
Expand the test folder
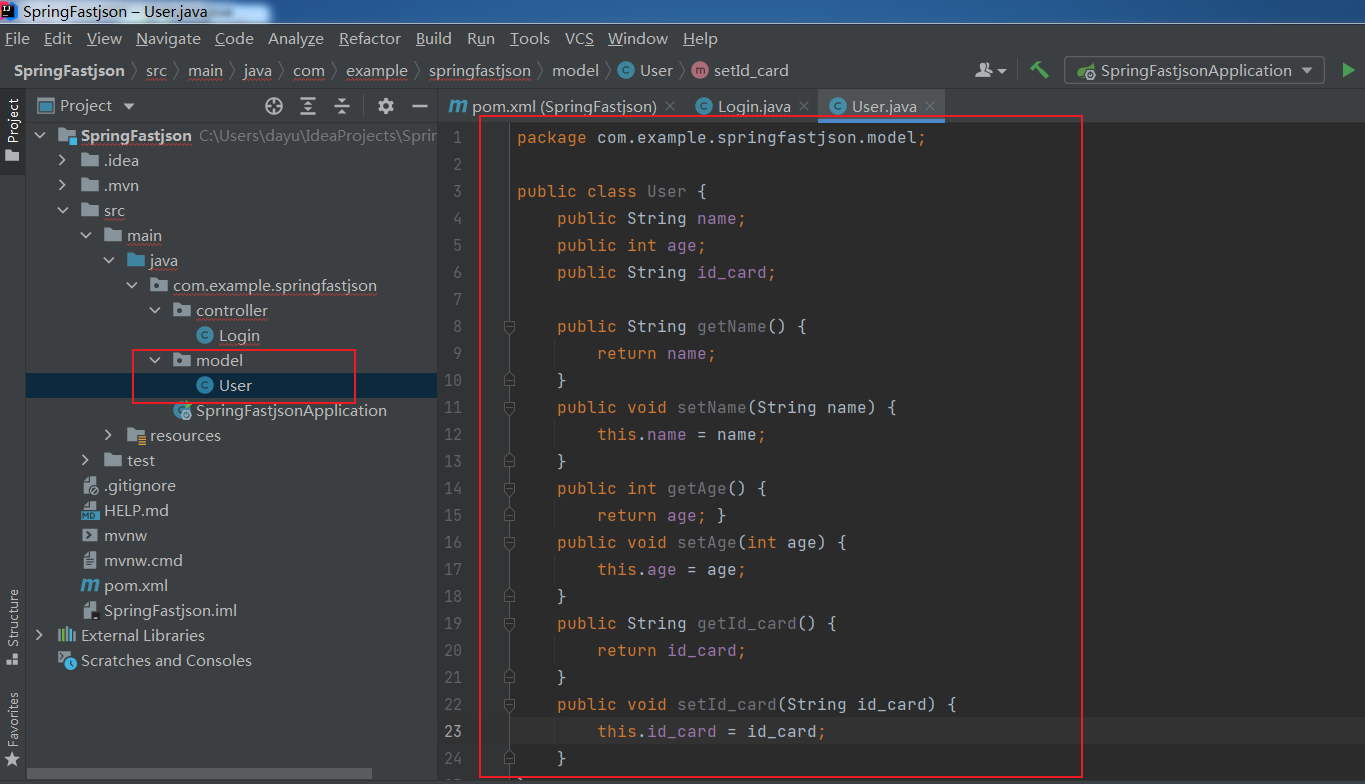[85, 461]
